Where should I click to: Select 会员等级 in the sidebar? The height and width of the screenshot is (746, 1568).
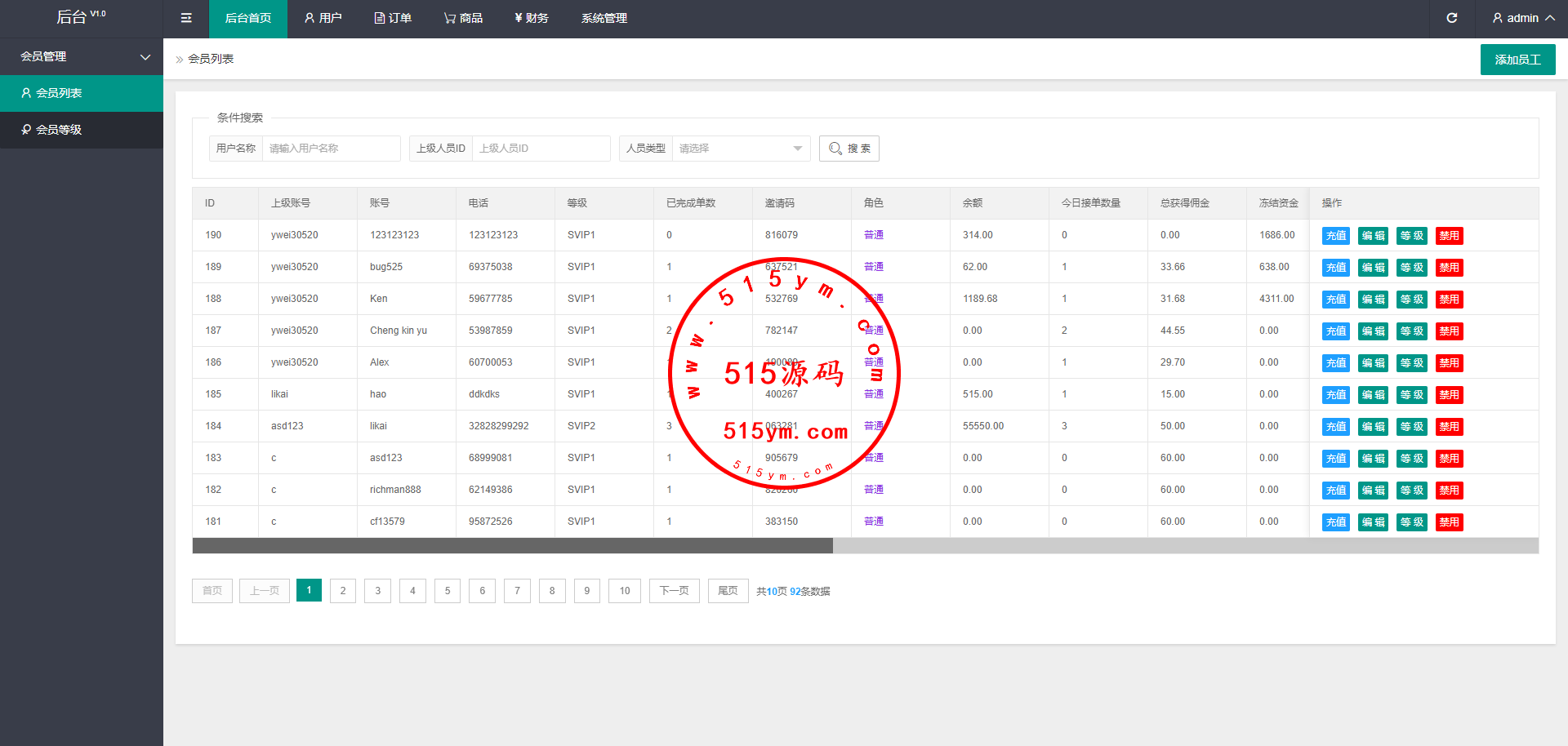[59, 130]
